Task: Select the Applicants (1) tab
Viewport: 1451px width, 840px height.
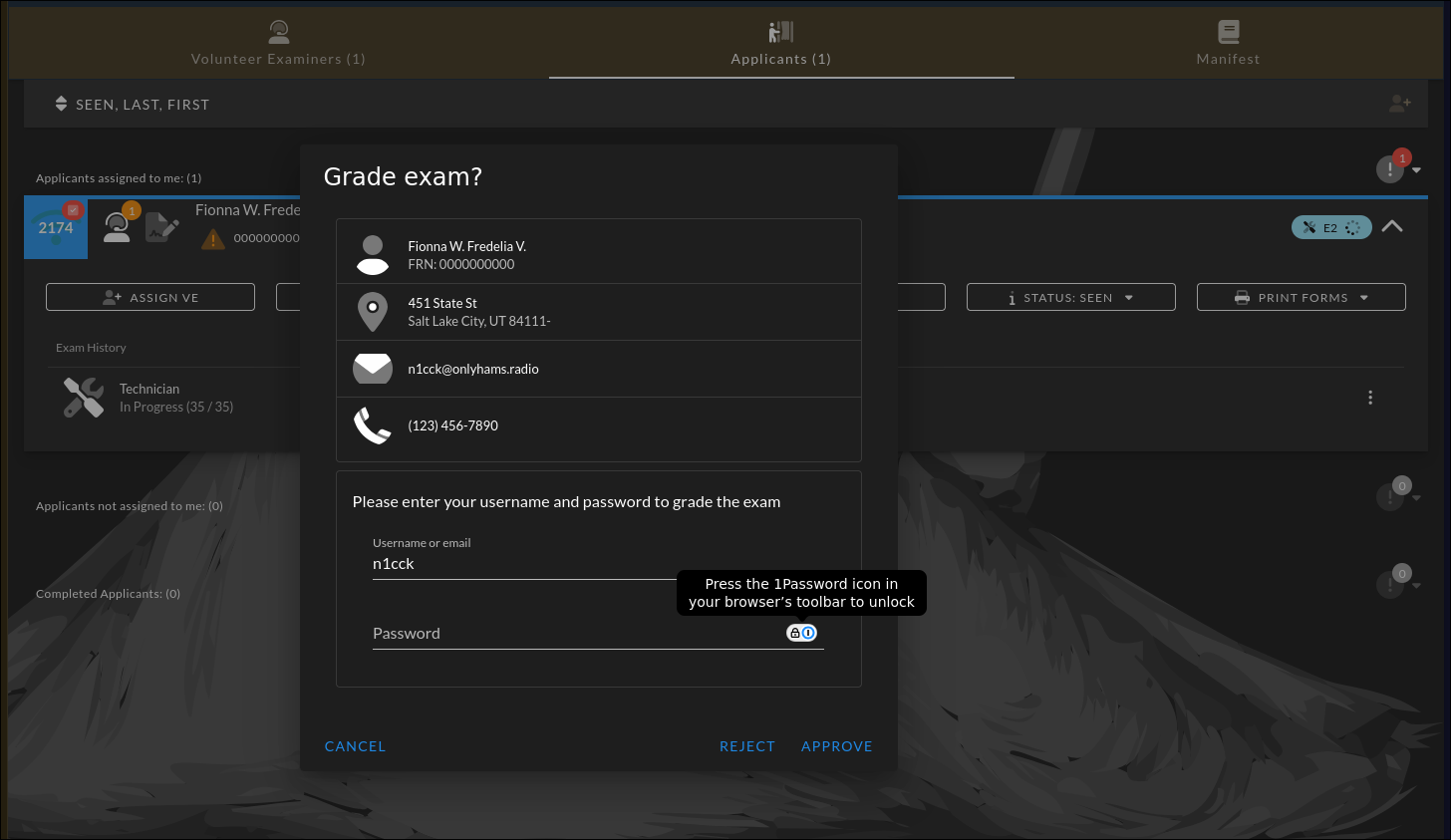Action: click(781, 44)
